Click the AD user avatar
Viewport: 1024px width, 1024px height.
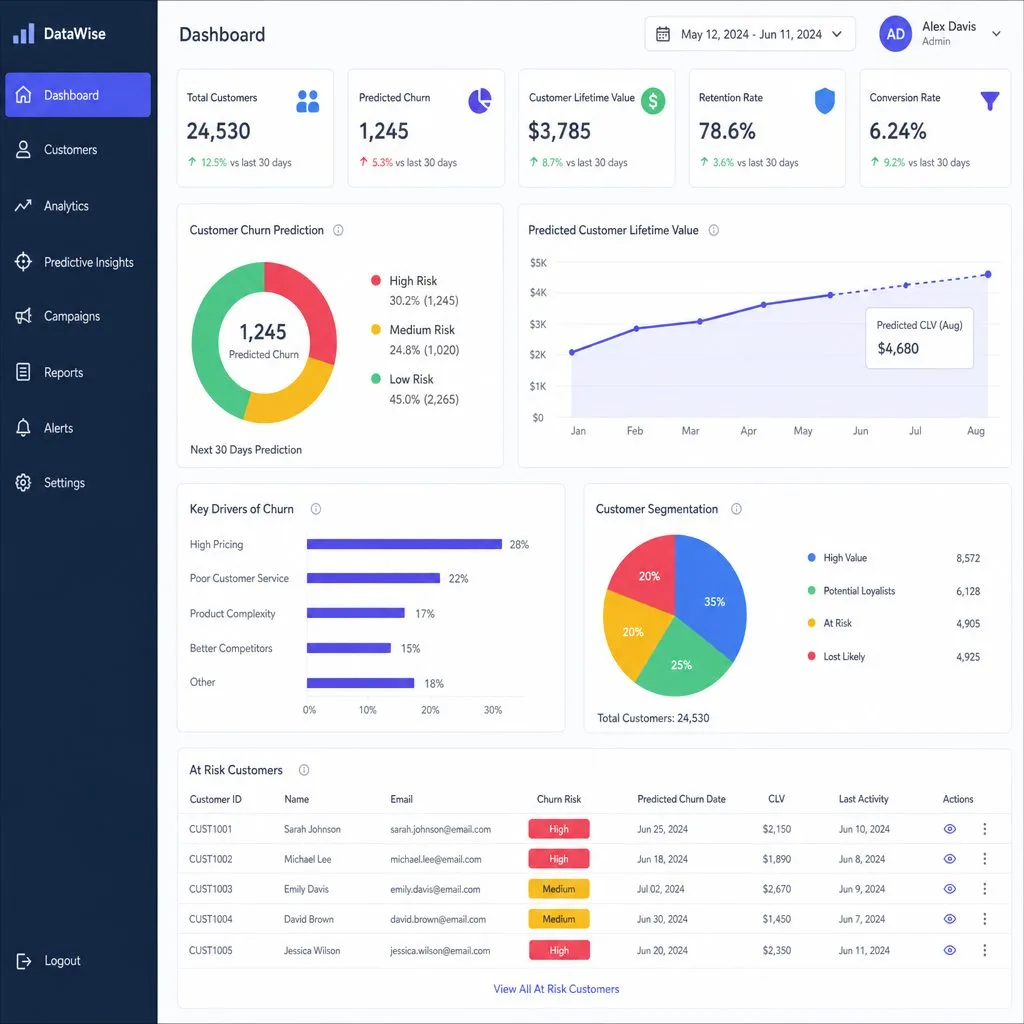[x=895, y=34]
